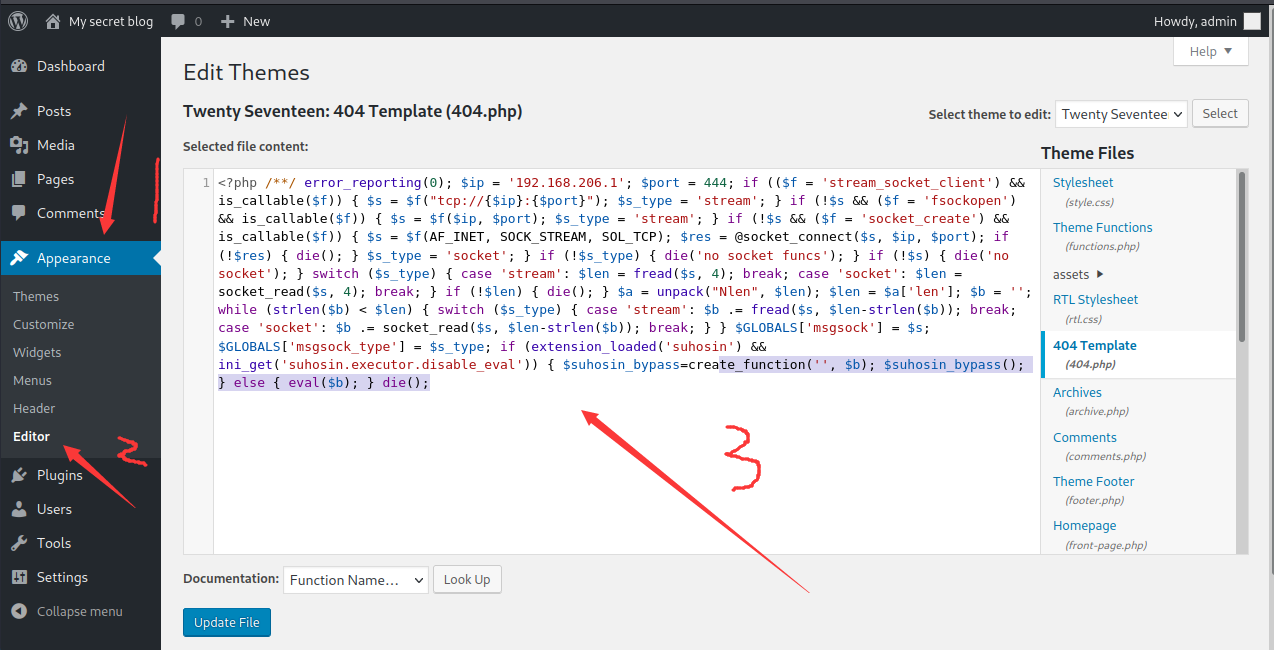Open the Comments sidebar menu item
The height and width of the screenshot is (650, 1274).
(x=80, y=213)
